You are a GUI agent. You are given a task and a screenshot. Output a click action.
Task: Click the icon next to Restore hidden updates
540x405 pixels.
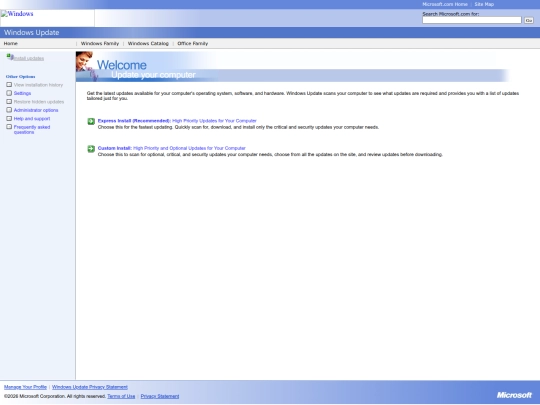(9, 101)
